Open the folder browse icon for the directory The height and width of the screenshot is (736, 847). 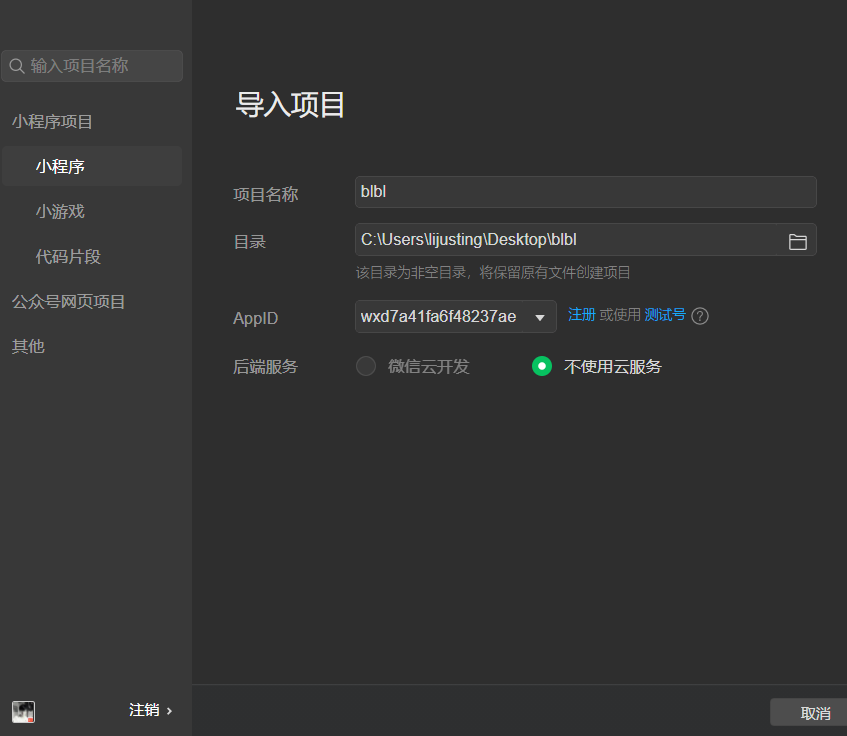pos(797,241)
